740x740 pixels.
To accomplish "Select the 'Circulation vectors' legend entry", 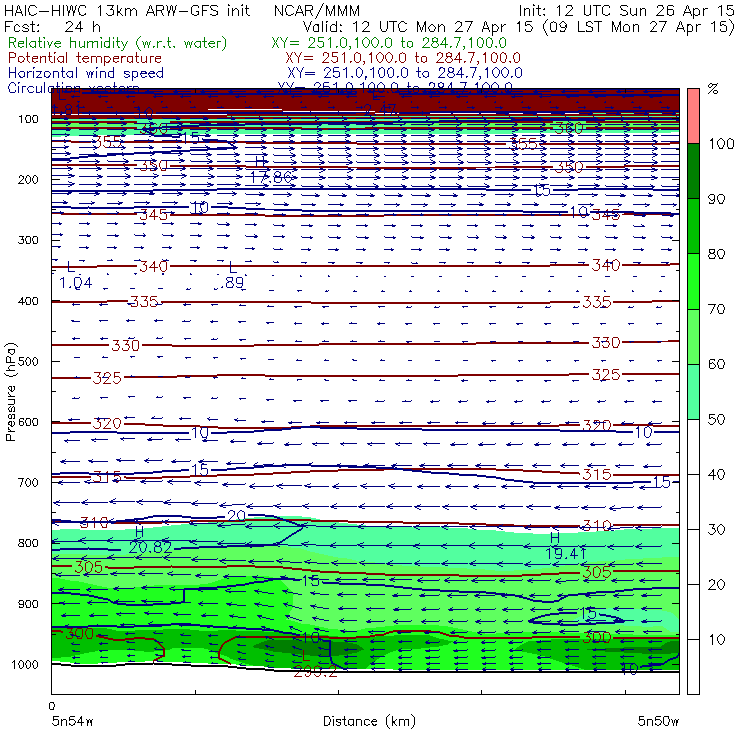I will [74, 88].
